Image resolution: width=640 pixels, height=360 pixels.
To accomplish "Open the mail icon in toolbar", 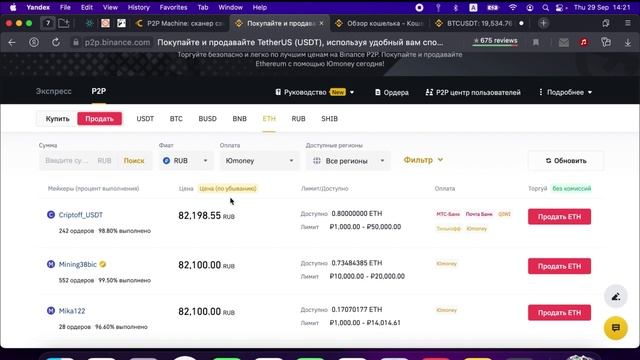I will 564,42.
